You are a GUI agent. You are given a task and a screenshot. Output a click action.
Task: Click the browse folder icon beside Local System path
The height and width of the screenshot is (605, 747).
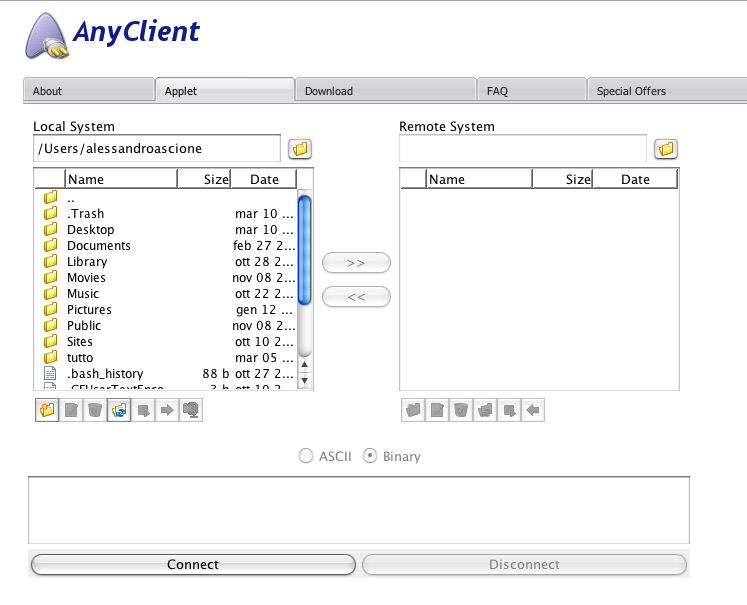pyautogui.click(x=300, y=149)
